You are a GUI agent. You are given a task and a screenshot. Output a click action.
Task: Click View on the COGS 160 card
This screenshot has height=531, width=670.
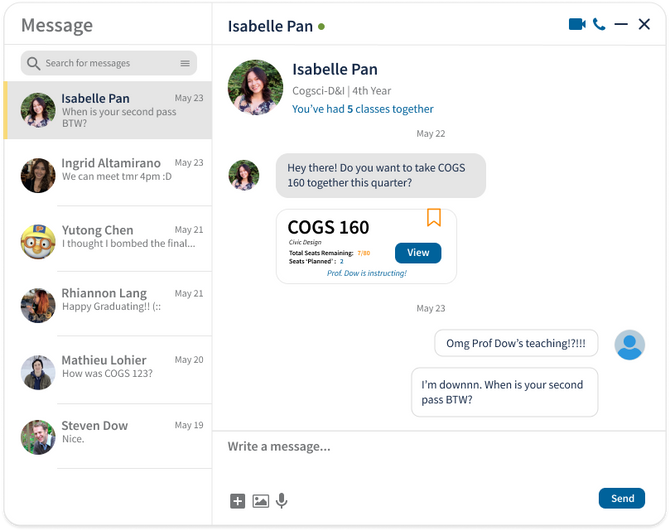pyautogui.click(x=418, y=253)
